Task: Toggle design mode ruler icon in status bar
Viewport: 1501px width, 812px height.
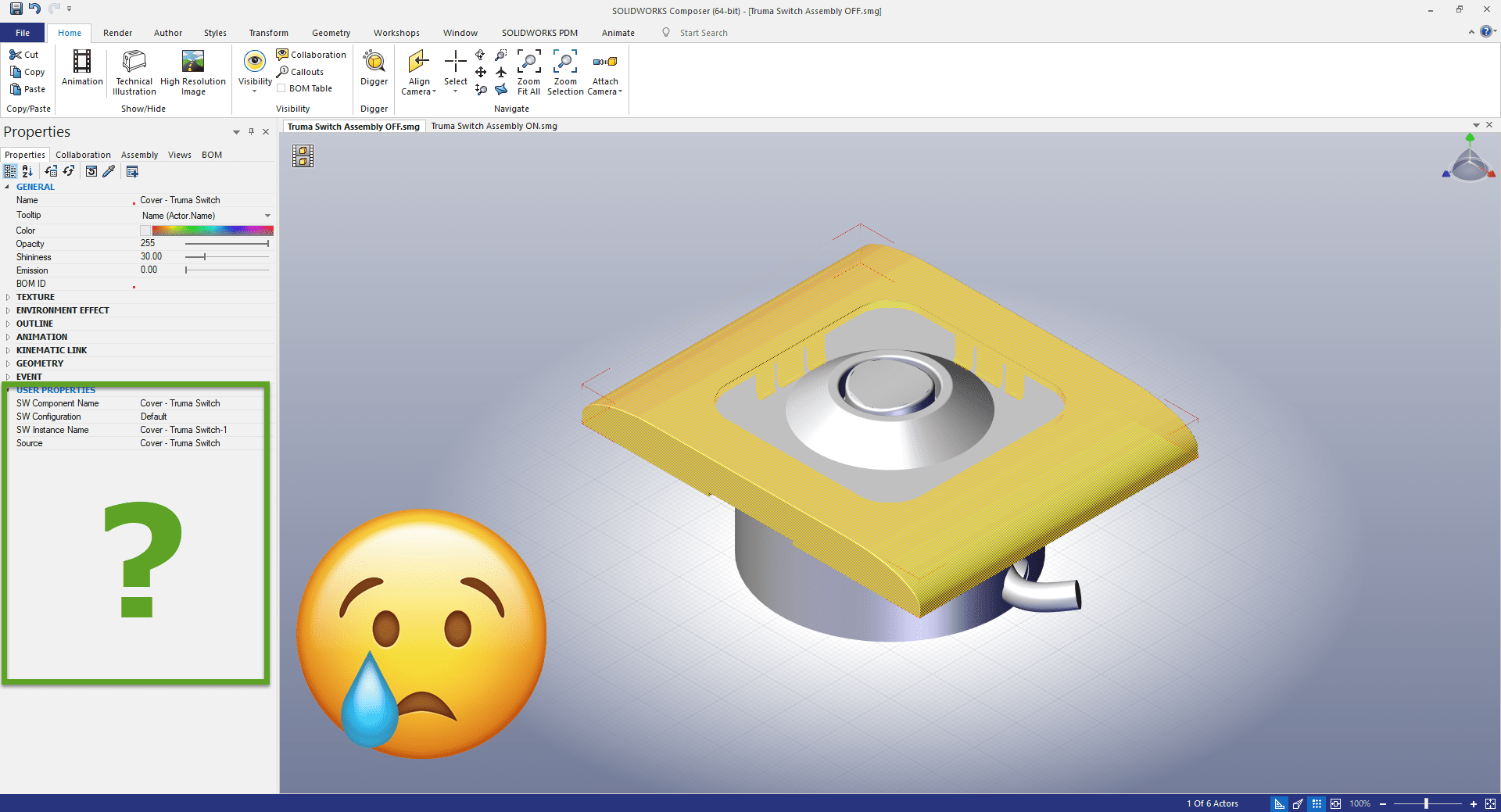Action: [x=1279, y=803]
